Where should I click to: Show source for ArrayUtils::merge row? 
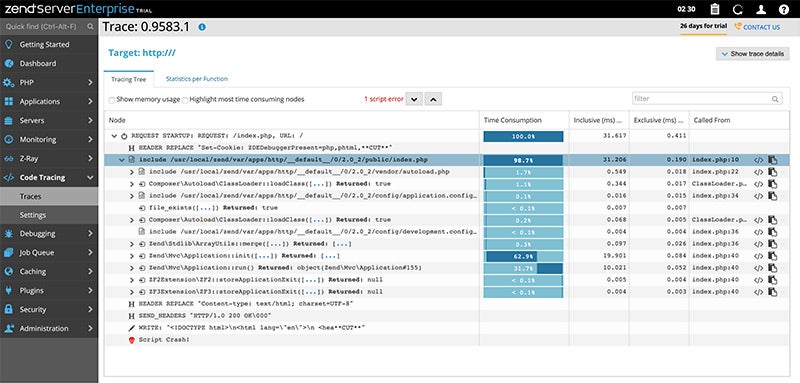[x=759, y=244]
